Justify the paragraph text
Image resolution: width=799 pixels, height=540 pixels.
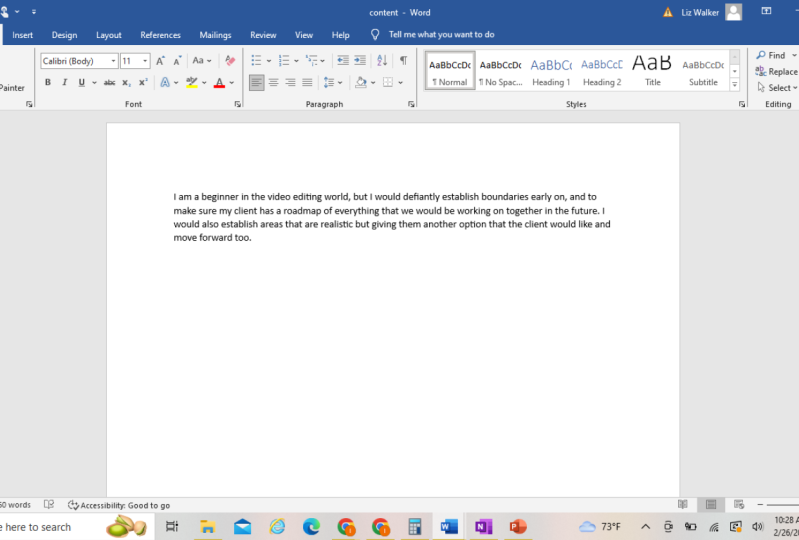(307, 82)
